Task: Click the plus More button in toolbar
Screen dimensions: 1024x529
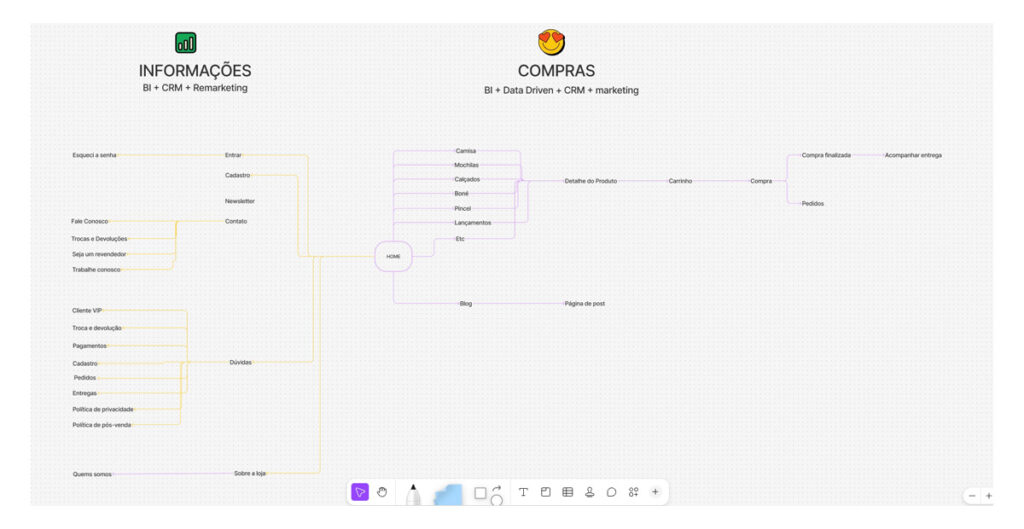Action: click(655, 492)
